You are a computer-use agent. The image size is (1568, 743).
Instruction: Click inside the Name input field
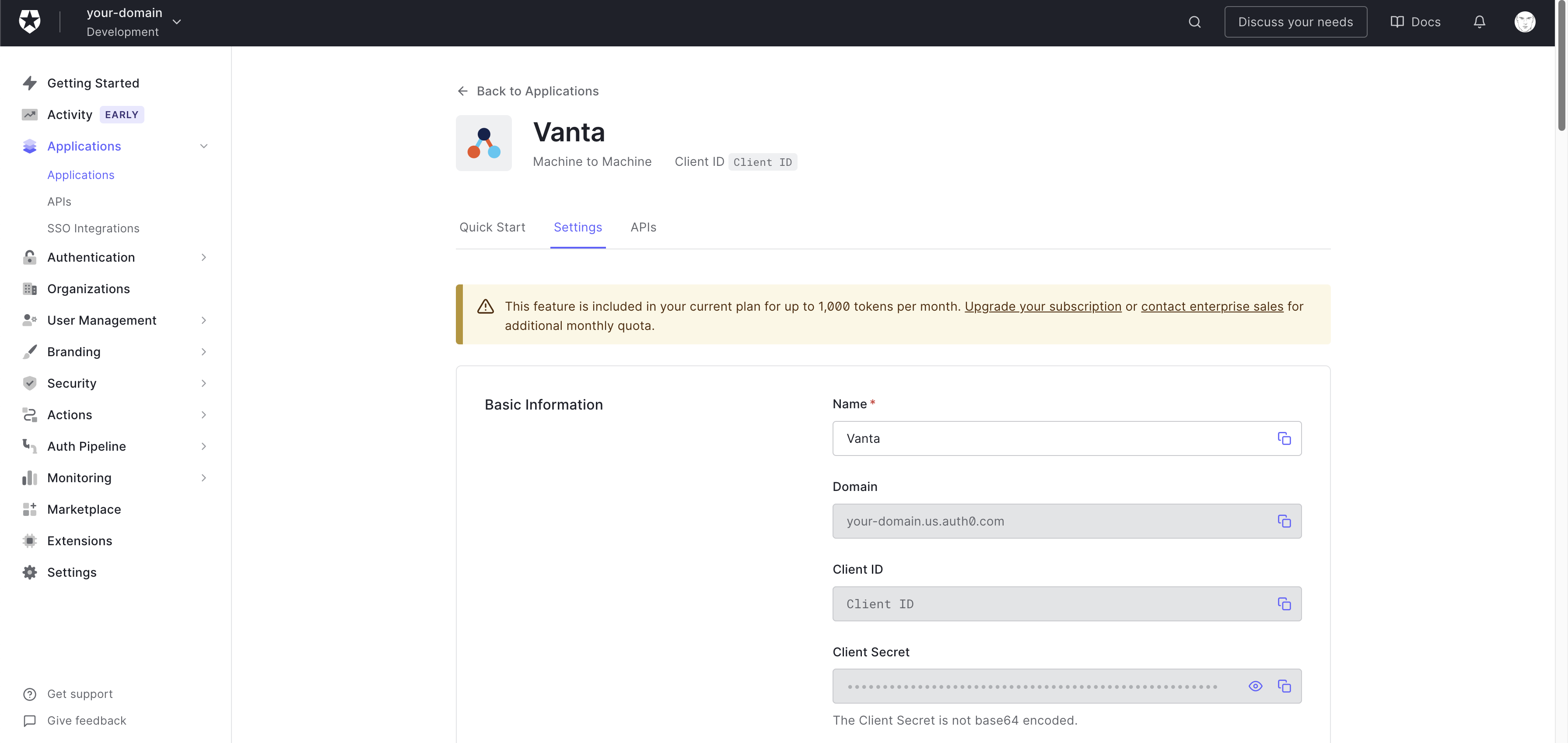coord(1067,438)
